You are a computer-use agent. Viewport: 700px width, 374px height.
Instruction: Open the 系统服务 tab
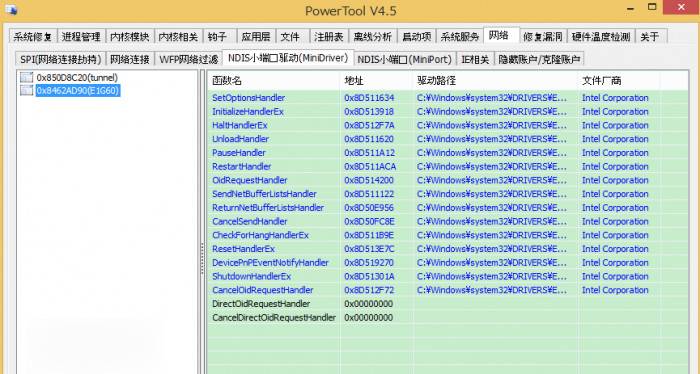point(460,37)
